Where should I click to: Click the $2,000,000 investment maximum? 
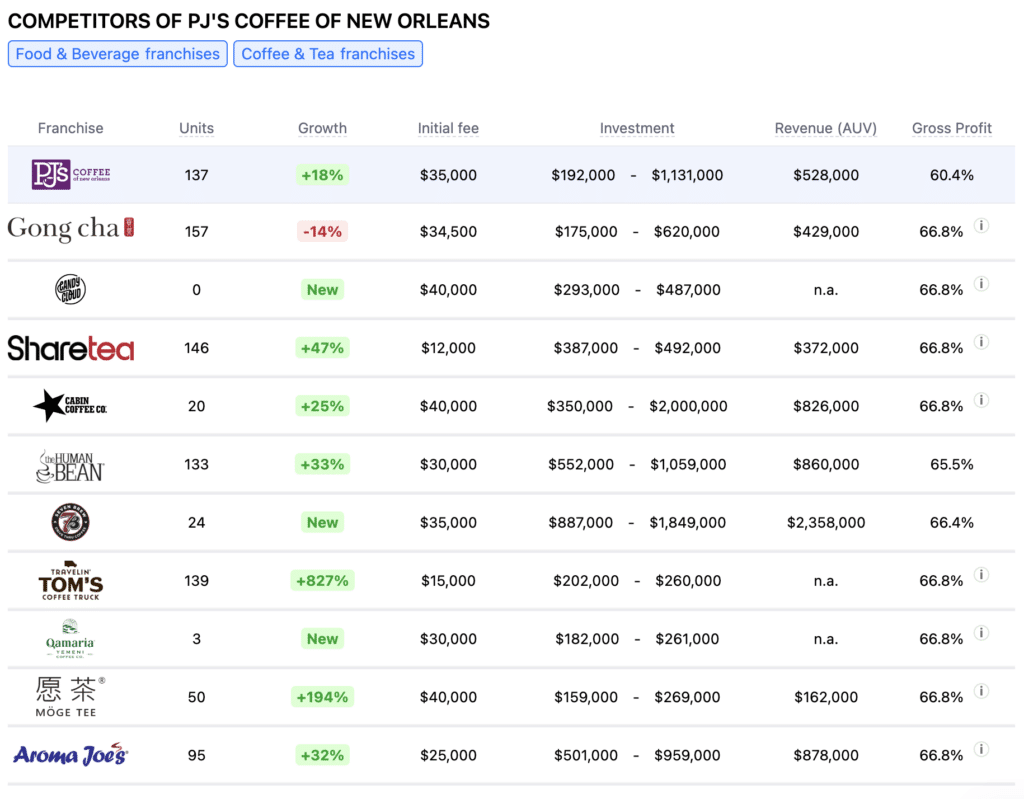[688, 406]
